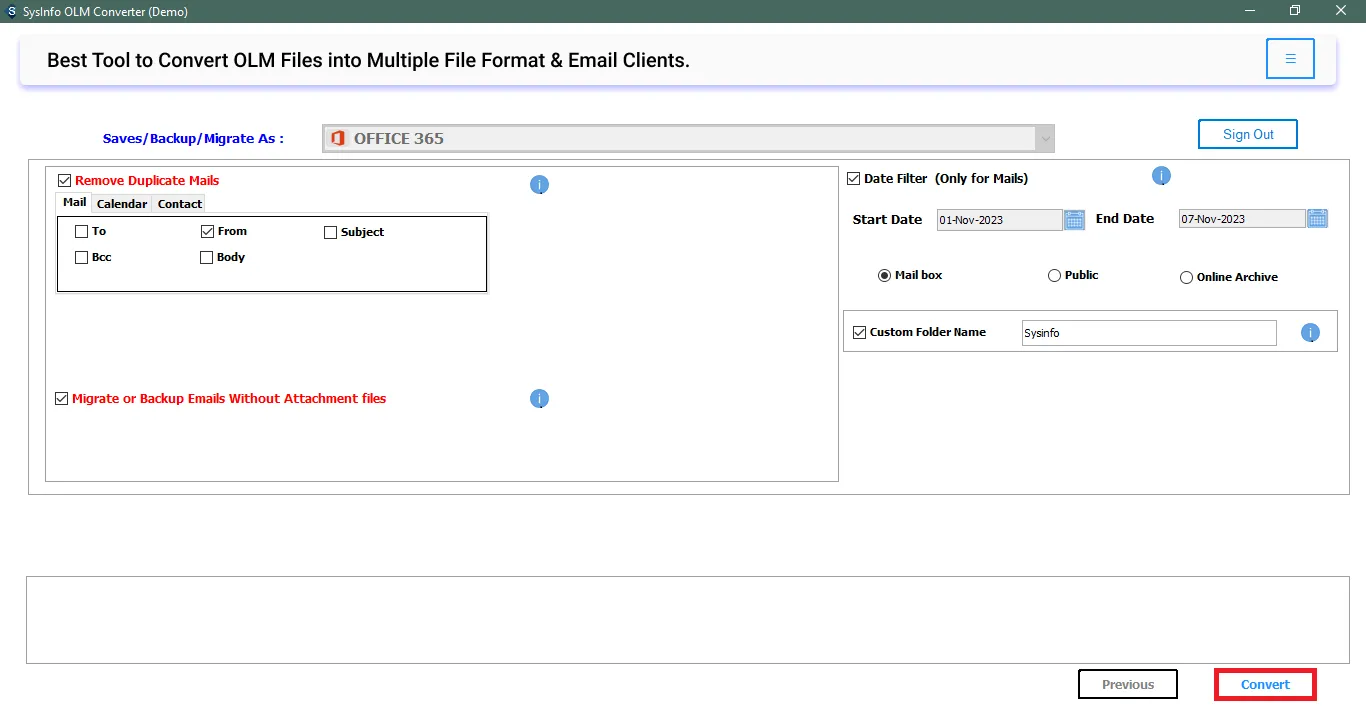Viewport: 1366px width, 728px height.
Task: Click the SysInfo app icon in title bar
Action: tap(11, 11)
